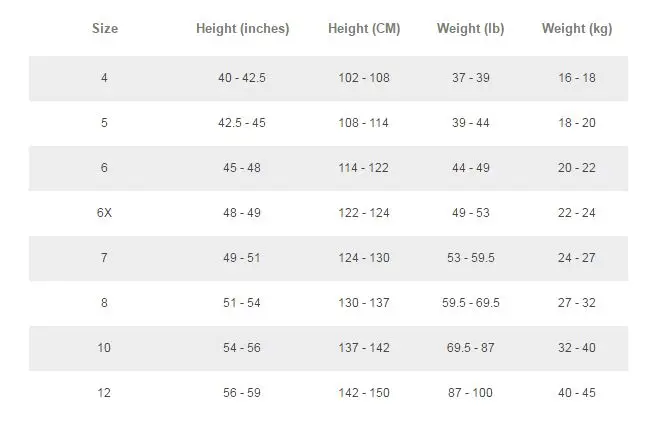Select the size 8 row label
Image resolution: width=656 pixels, height=443 pixels.
104,303
